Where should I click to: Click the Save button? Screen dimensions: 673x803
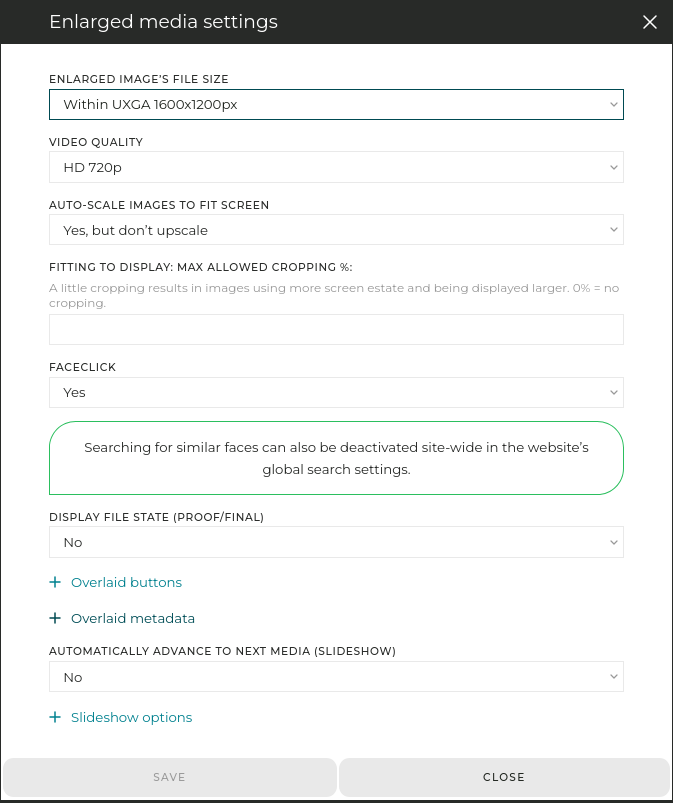169,777
